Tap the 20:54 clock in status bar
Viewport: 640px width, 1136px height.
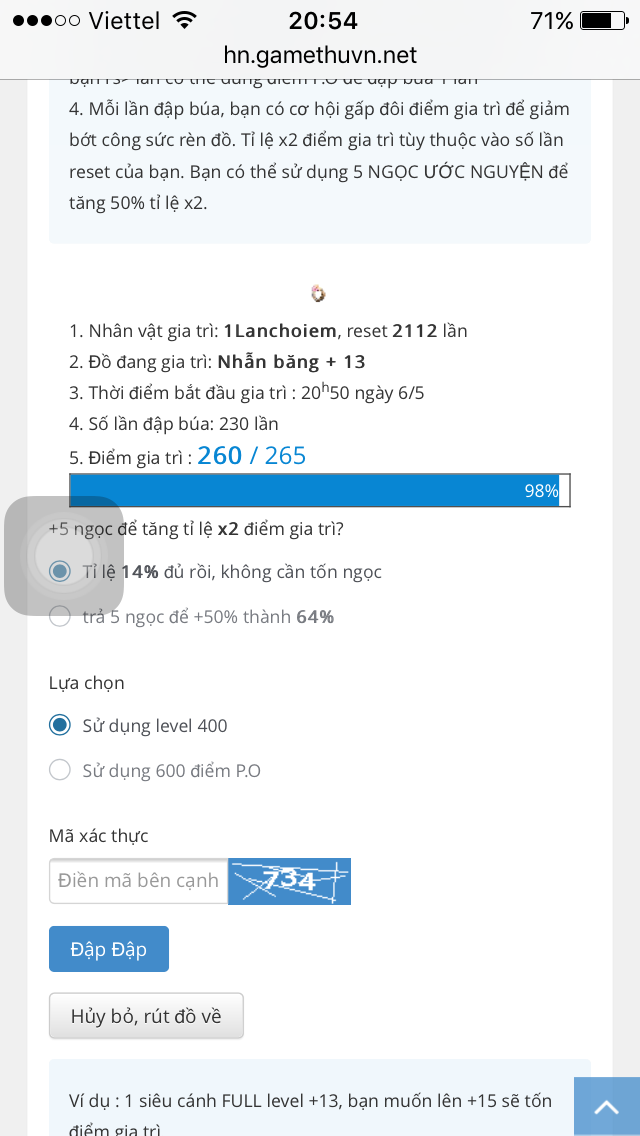pyautogui.click(x=323, y=21)
